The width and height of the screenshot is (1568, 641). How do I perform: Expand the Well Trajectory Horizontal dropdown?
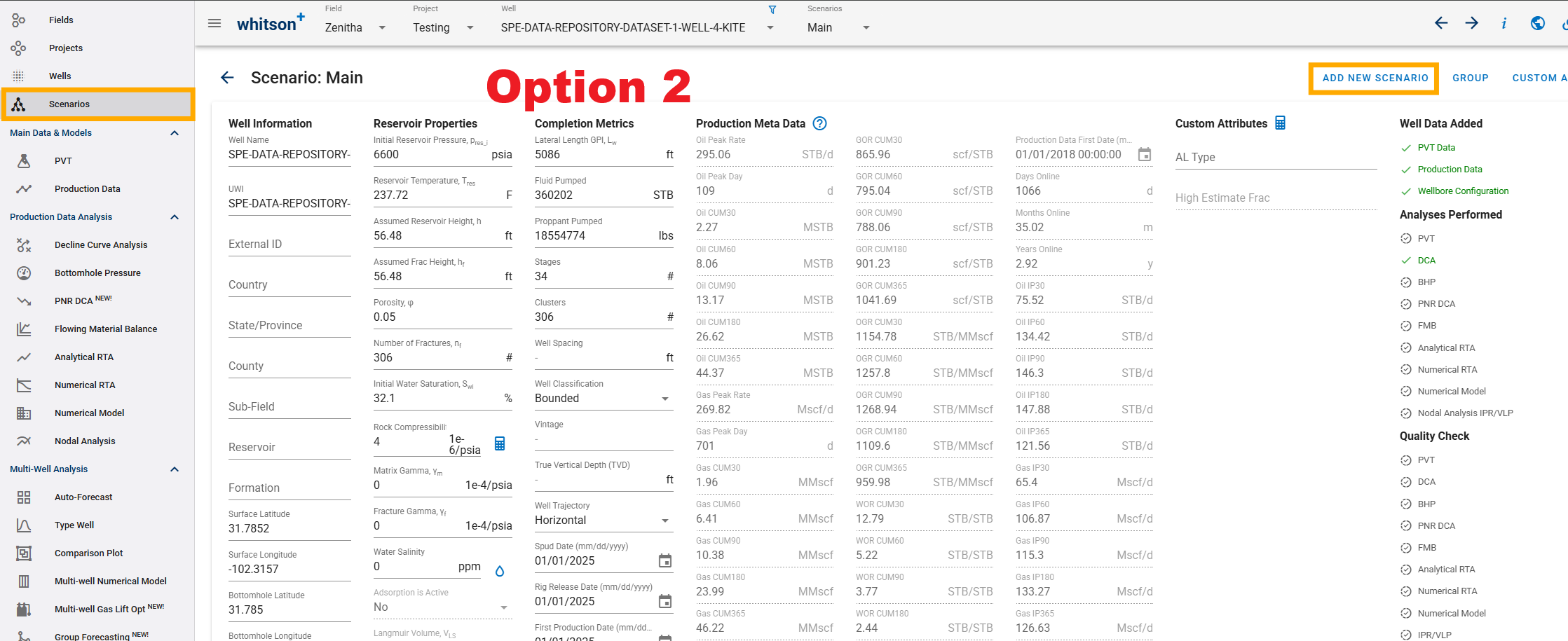[x=604, y=520]
